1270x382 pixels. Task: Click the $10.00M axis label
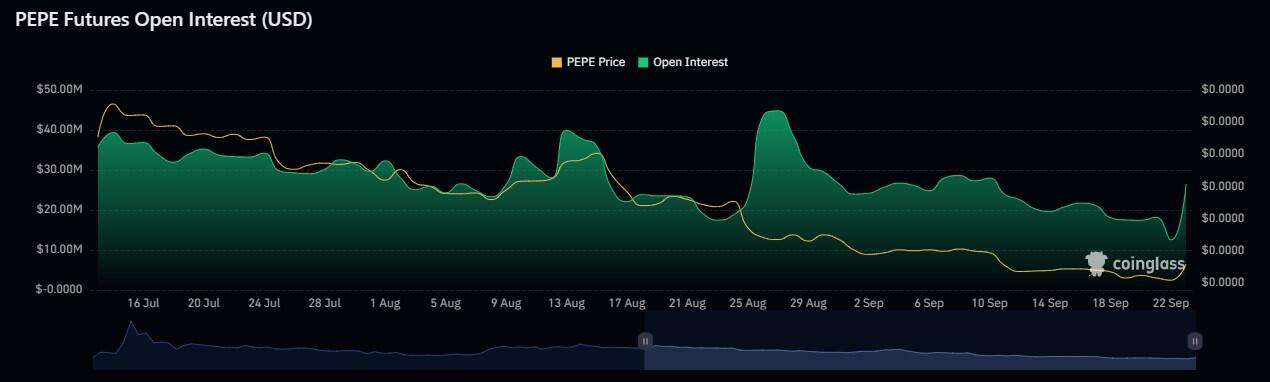coord(60,249)
